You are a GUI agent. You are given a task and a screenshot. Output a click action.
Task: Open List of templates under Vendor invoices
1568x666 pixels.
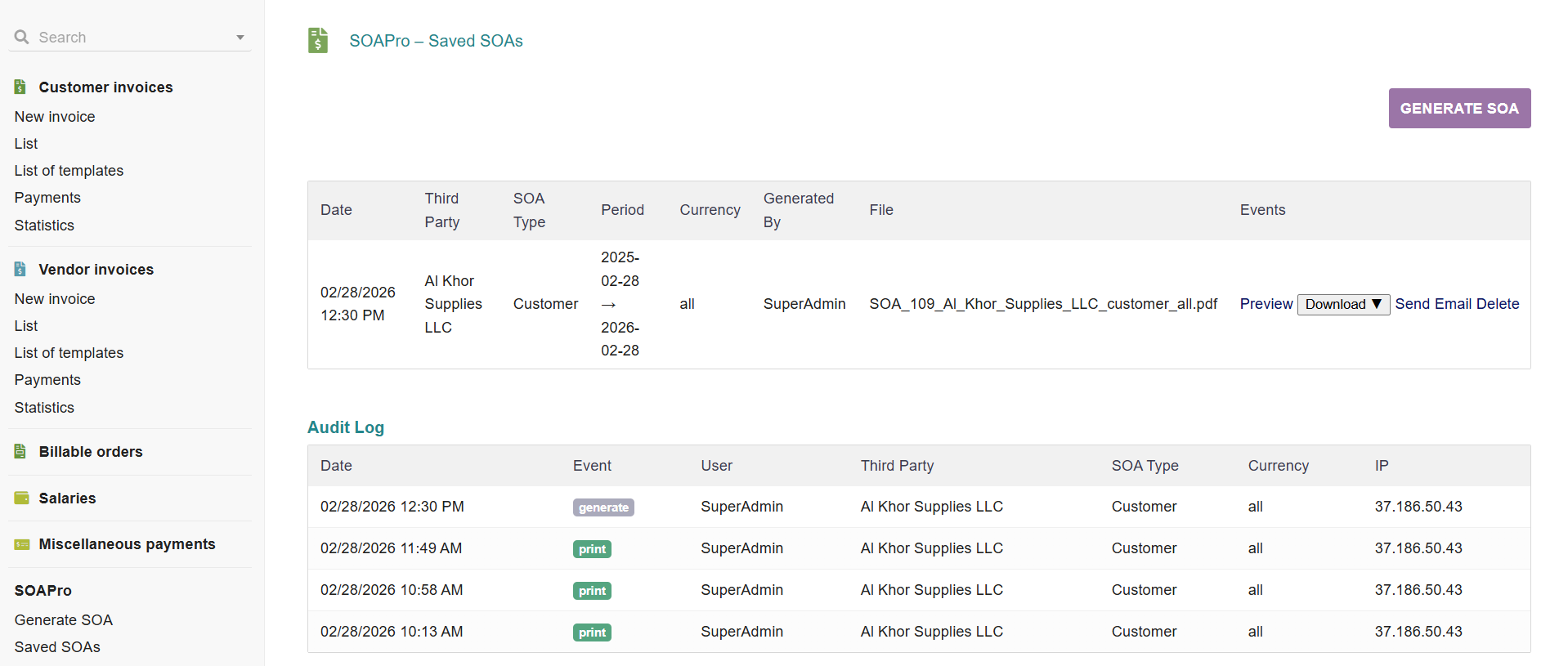pyautogui.click(x=69, y=352)
